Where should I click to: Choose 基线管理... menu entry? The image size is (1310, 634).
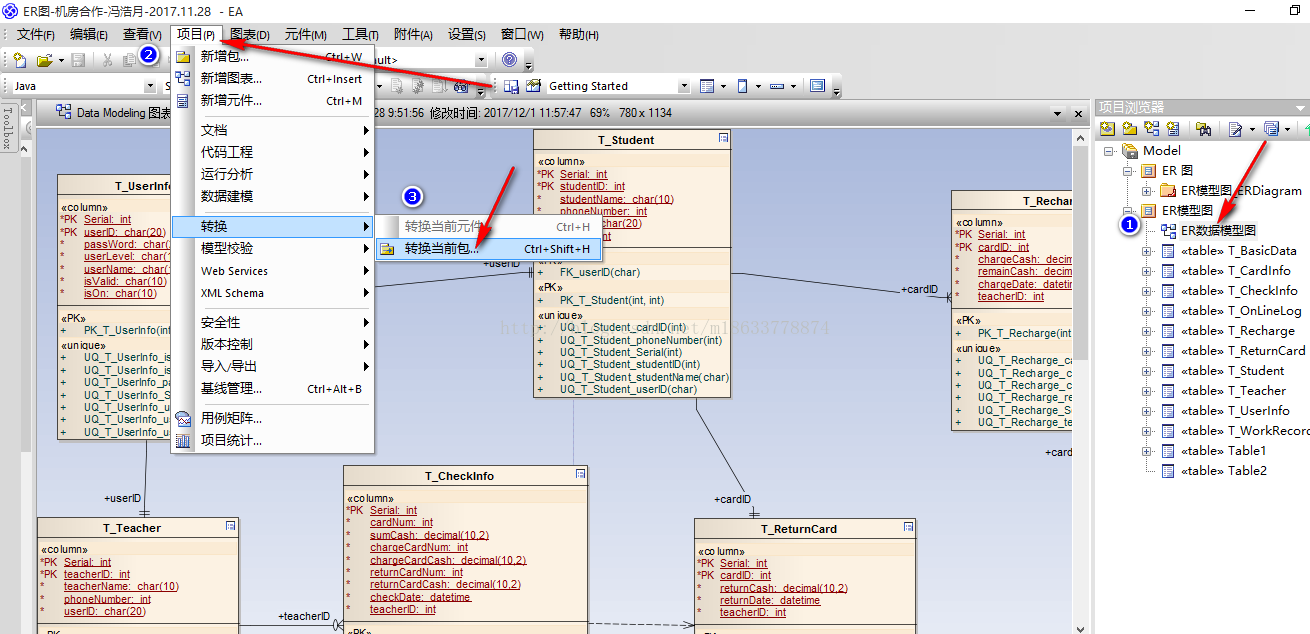[272, 389]
